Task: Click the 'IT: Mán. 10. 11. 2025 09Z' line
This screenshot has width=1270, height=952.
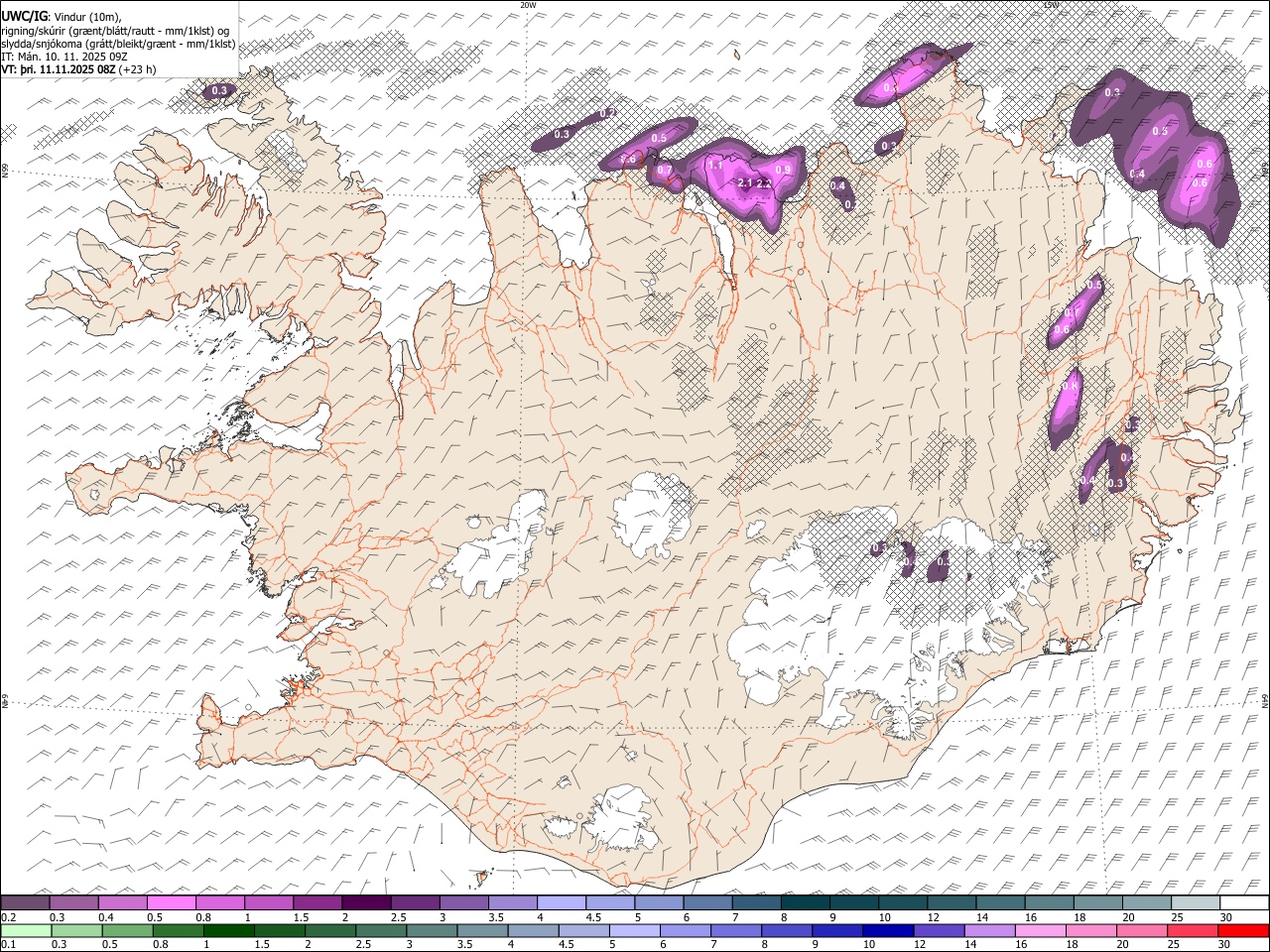Action: coord(63,57)
